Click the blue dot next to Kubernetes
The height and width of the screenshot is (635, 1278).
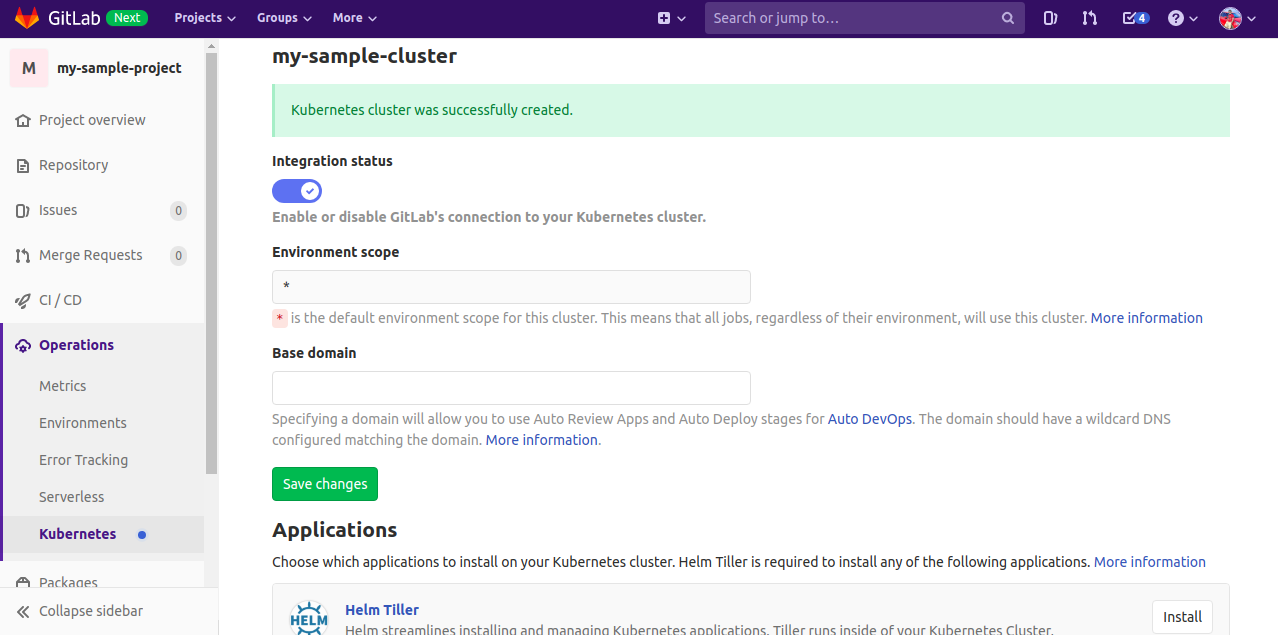tap(142, 534)
